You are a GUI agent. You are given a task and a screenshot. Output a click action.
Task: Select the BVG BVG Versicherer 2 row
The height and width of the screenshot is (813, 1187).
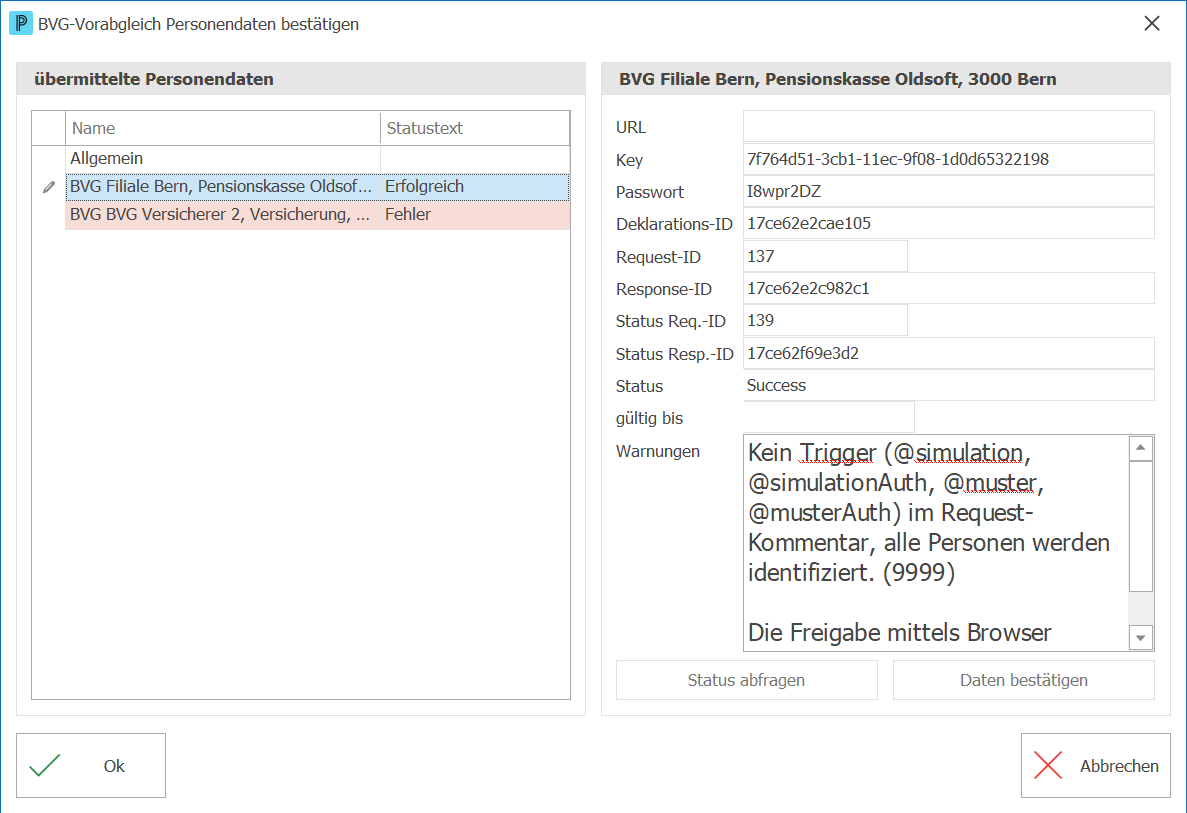[x=317, y=215]
